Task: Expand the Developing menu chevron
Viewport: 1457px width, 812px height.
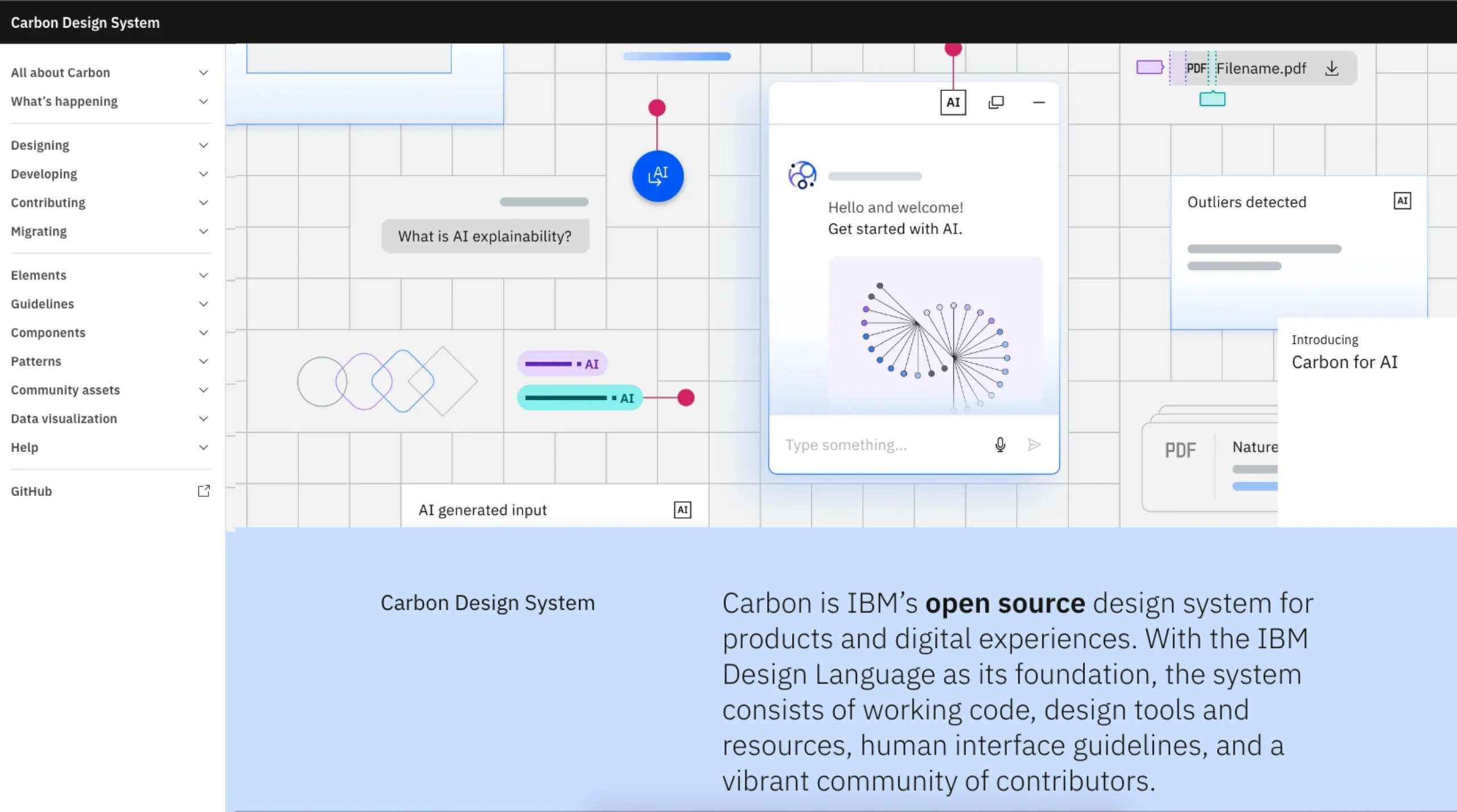Action: 203,174
